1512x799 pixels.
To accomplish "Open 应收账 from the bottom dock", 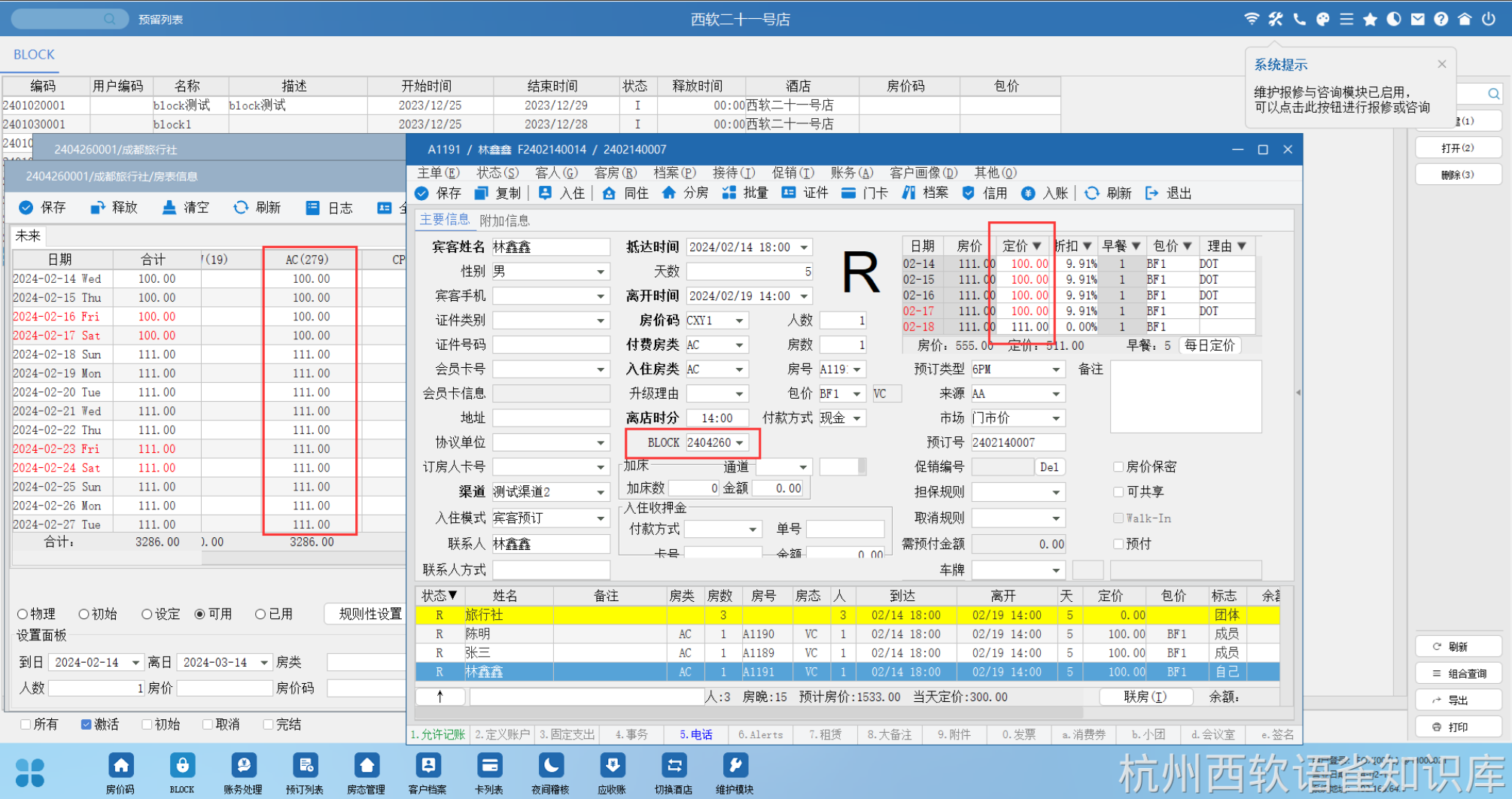I will pyautogui.click(x=612, y=773).
